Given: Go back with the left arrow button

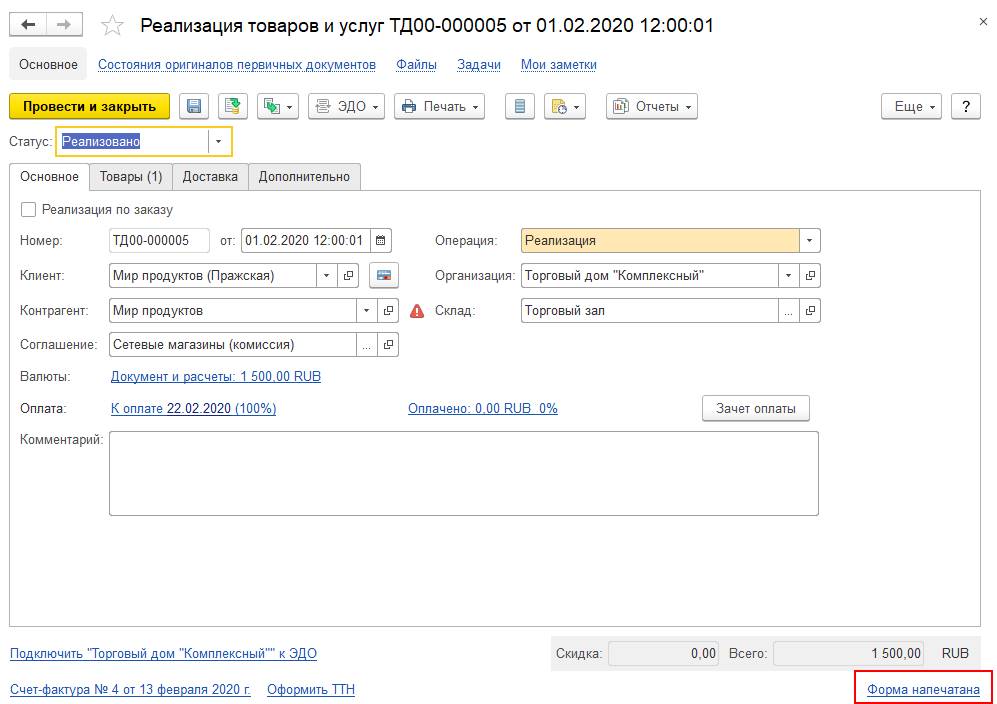Looking at the screenshot, I should [x=27, y=25].
